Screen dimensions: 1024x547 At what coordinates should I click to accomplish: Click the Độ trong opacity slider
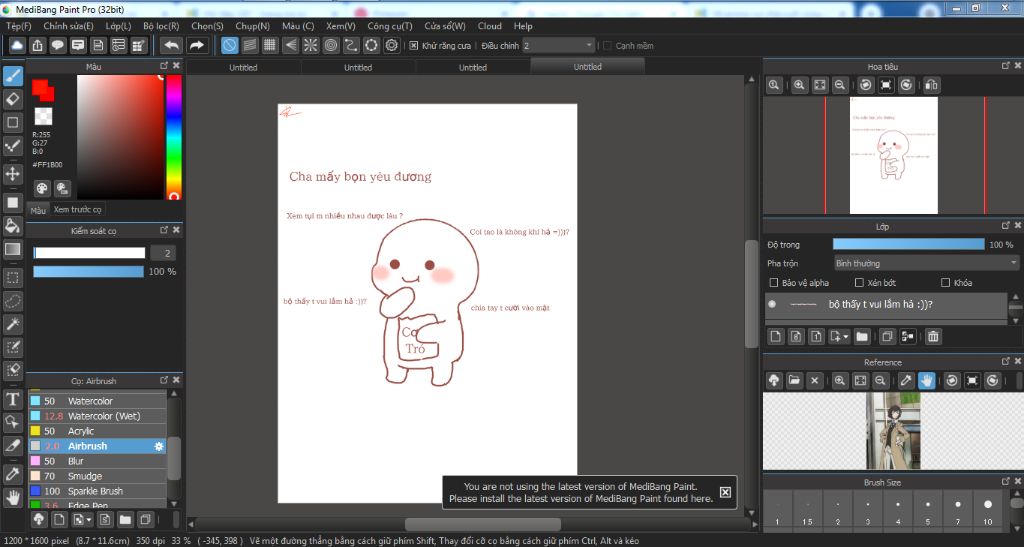point(908,244)
